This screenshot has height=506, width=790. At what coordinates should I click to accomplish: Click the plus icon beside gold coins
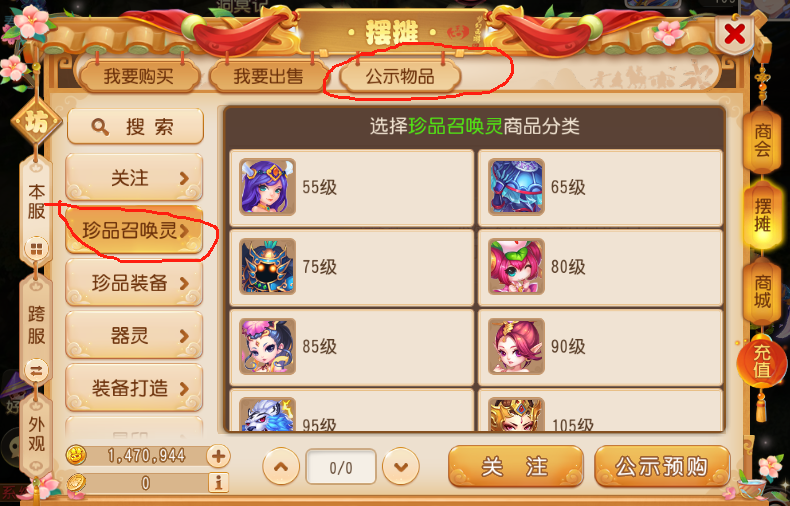[x=219, y=457]
